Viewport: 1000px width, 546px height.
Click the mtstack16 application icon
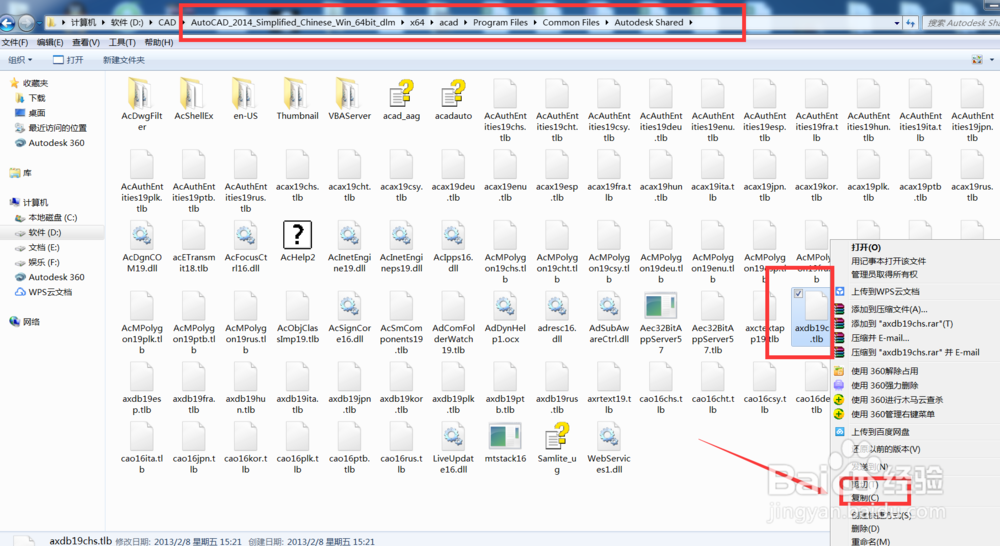(x=505, y=437)
